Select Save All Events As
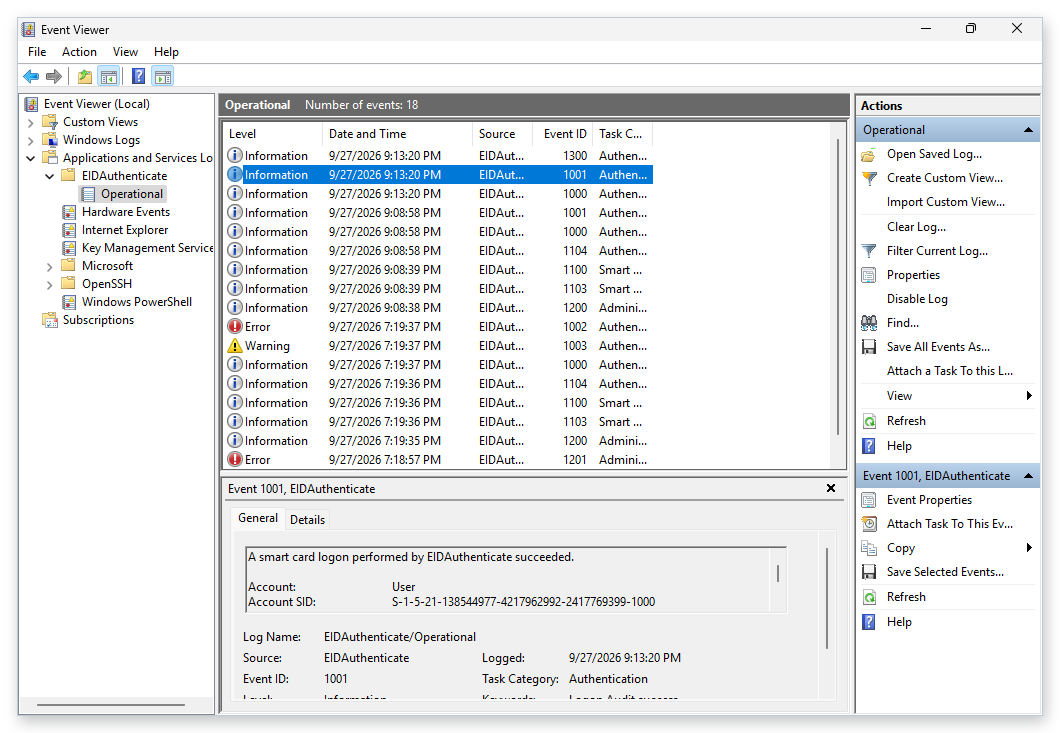Screen dimensions: 1060x733 [x=938, y=347]
